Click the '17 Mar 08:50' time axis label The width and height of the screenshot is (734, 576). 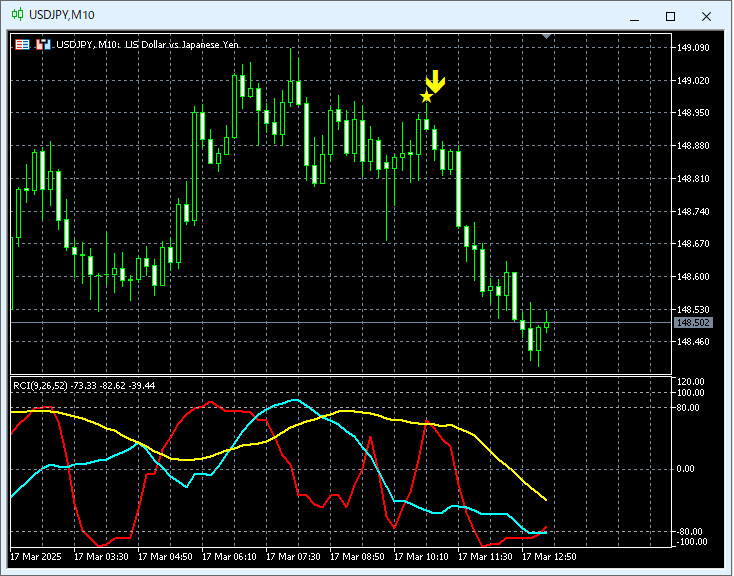[357, 557]
